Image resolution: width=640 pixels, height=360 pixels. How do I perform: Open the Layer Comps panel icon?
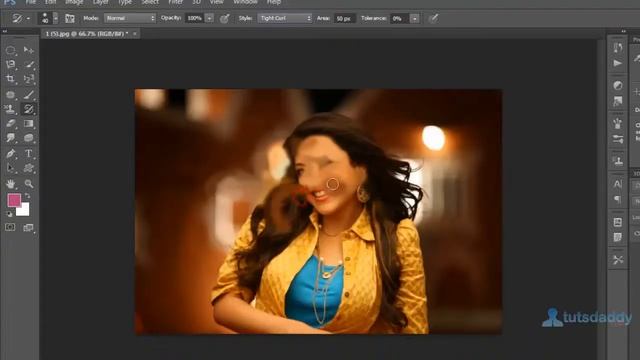coord(618,222)
